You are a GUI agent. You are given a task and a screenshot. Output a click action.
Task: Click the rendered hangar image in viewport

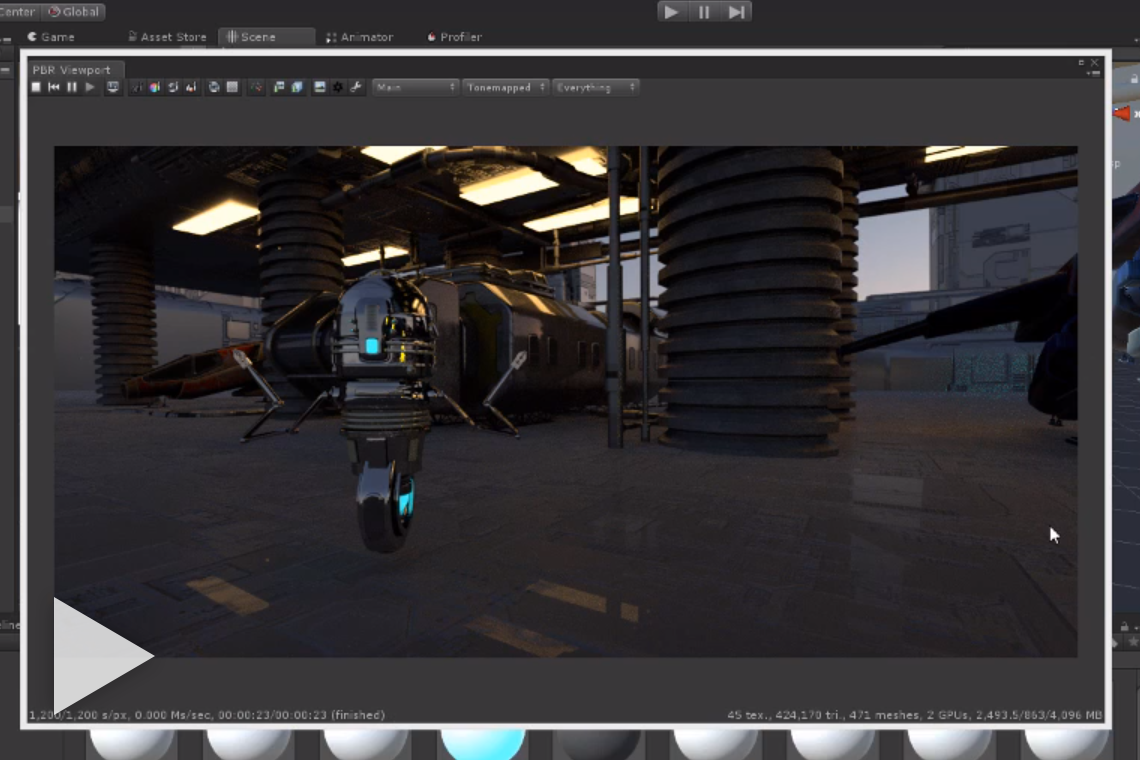click(x=566, y=401)
